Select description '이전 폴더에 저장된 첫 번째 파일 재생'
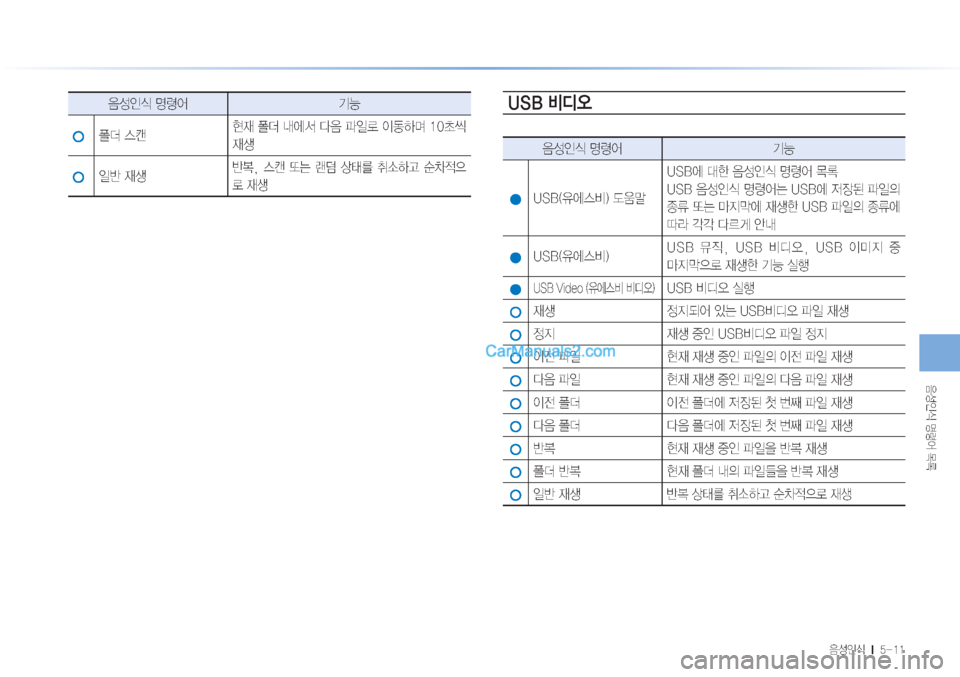 (x=759, y=403)
